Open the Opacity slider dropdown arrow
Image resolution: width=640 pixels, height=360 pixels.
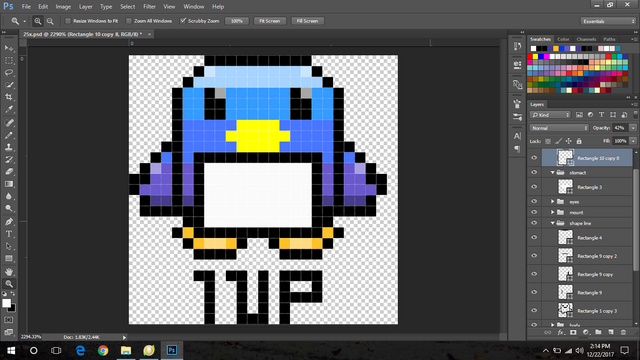click(x=633, y=128)
